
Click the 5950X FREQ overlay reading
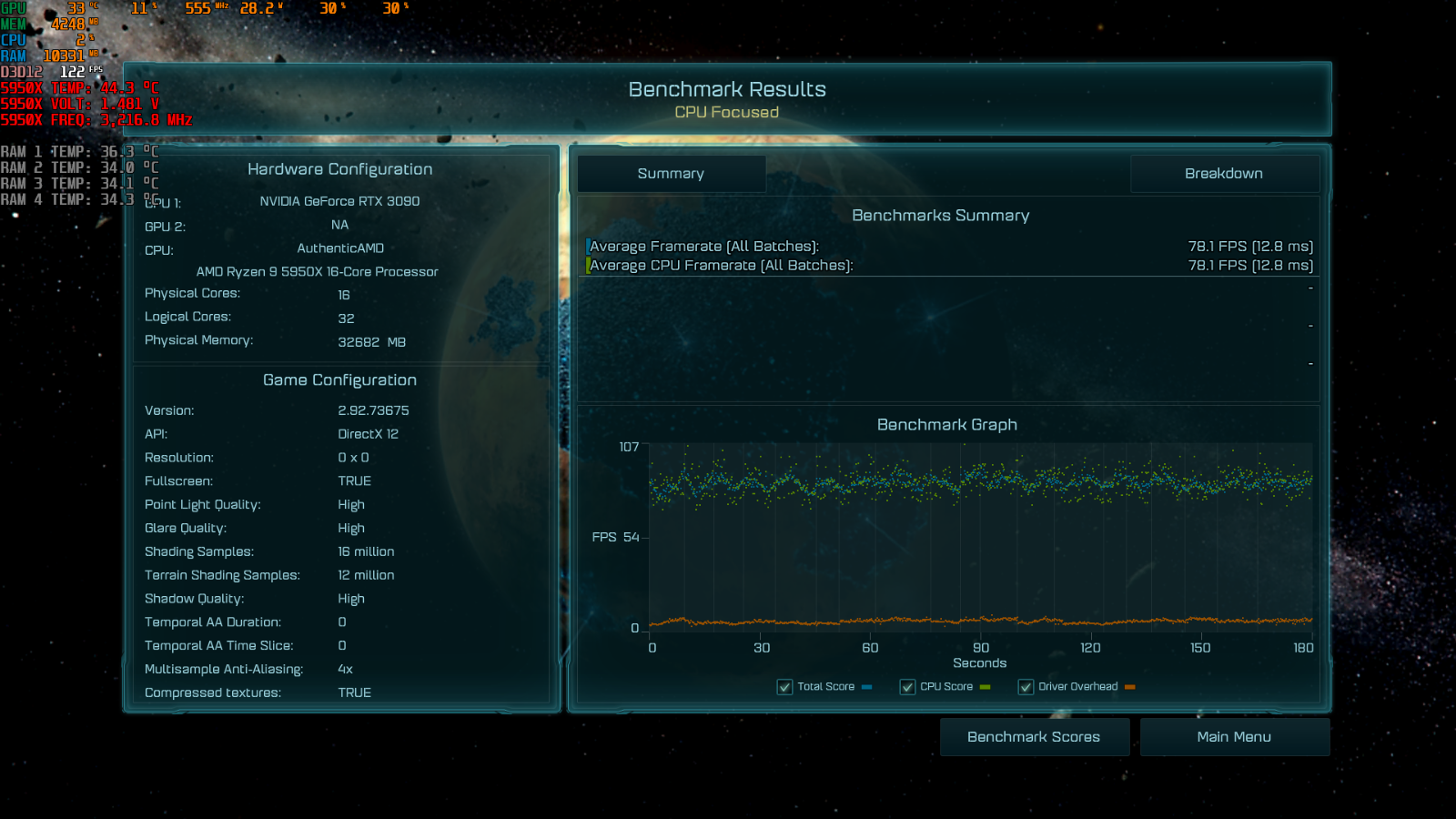(x=96, y=120)
